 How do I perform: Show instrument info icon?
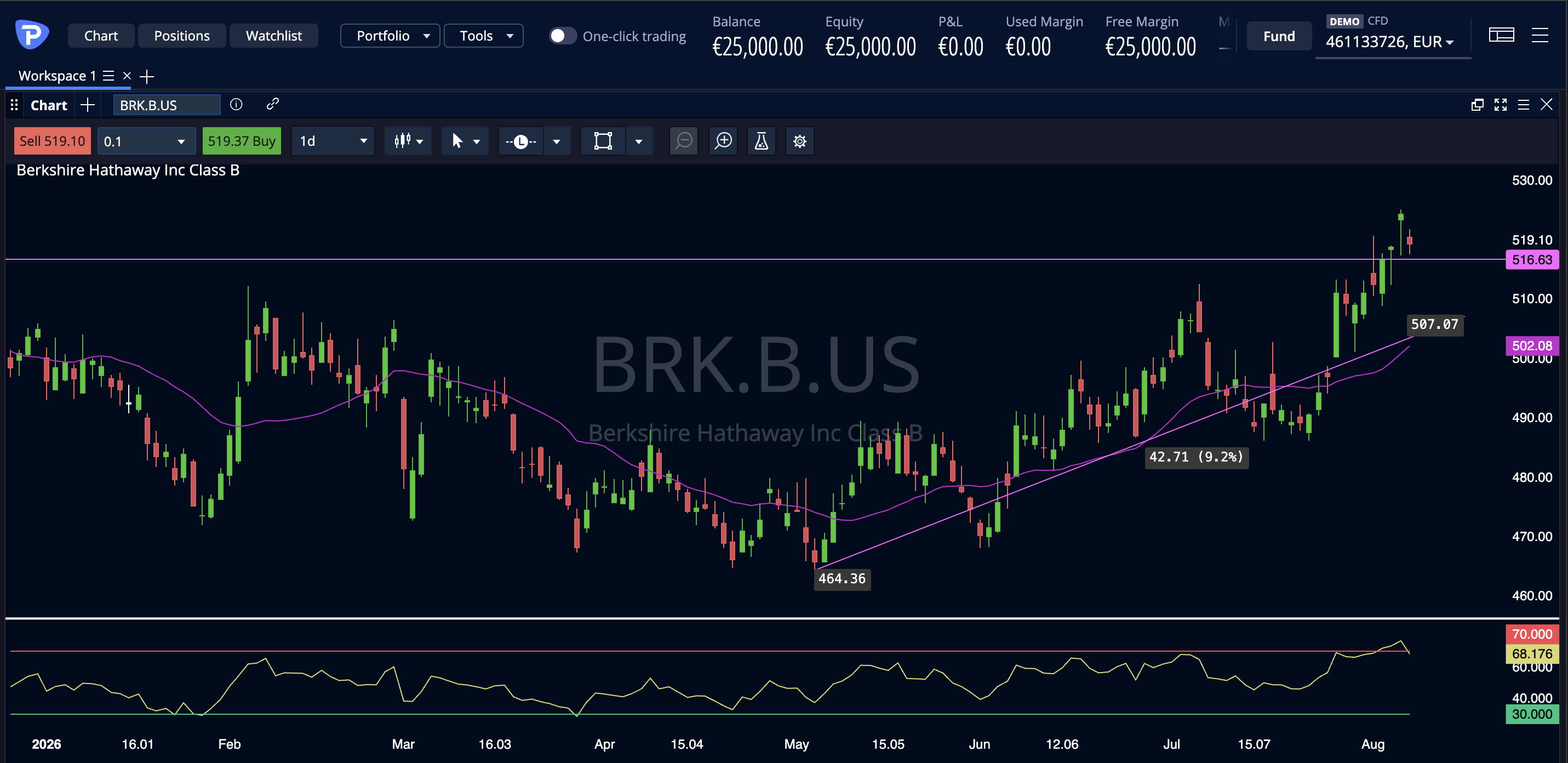click(x=236, y=104)
